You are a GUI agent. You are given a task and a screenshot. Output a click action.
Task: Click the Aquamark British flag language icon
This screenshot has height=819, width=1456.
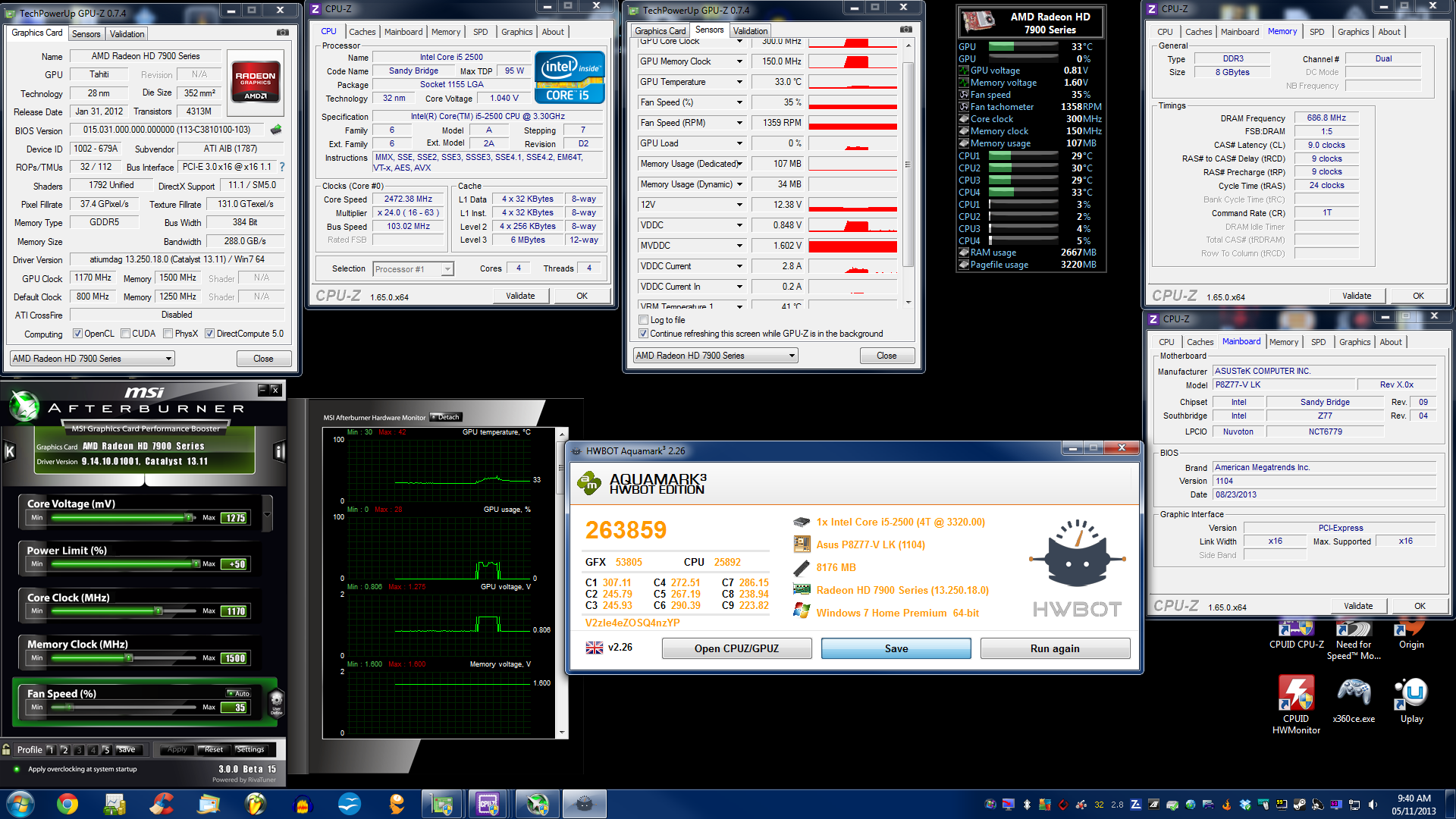pyautogui.click(x=595, y=648)
